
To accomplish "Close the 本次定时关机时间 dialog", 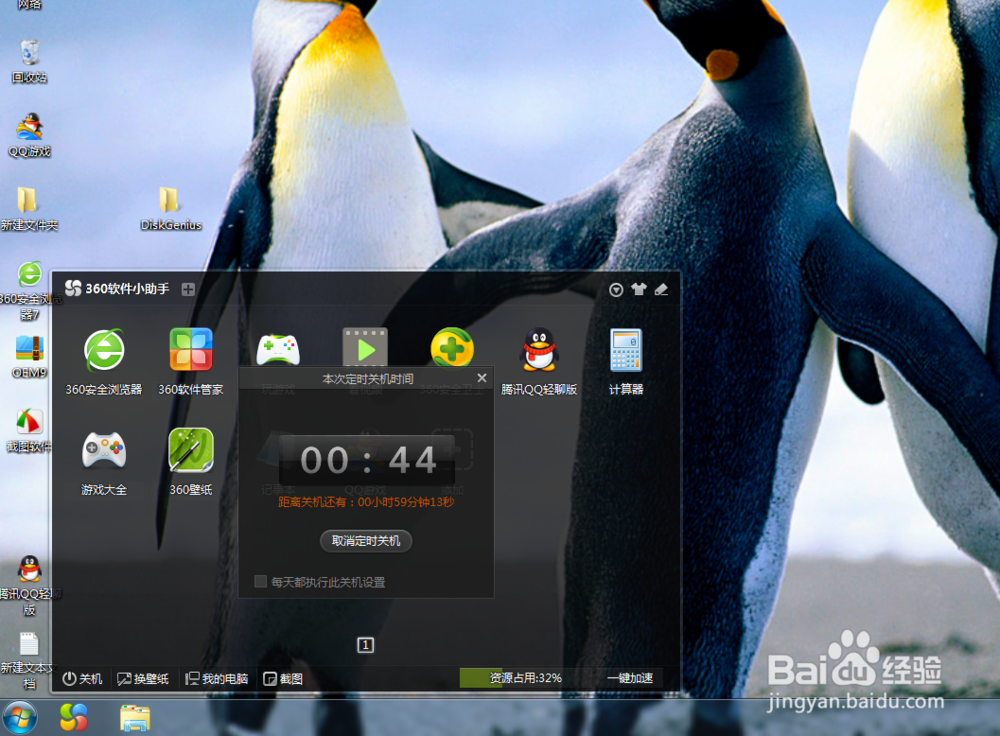I will click(x=482, y=378).
